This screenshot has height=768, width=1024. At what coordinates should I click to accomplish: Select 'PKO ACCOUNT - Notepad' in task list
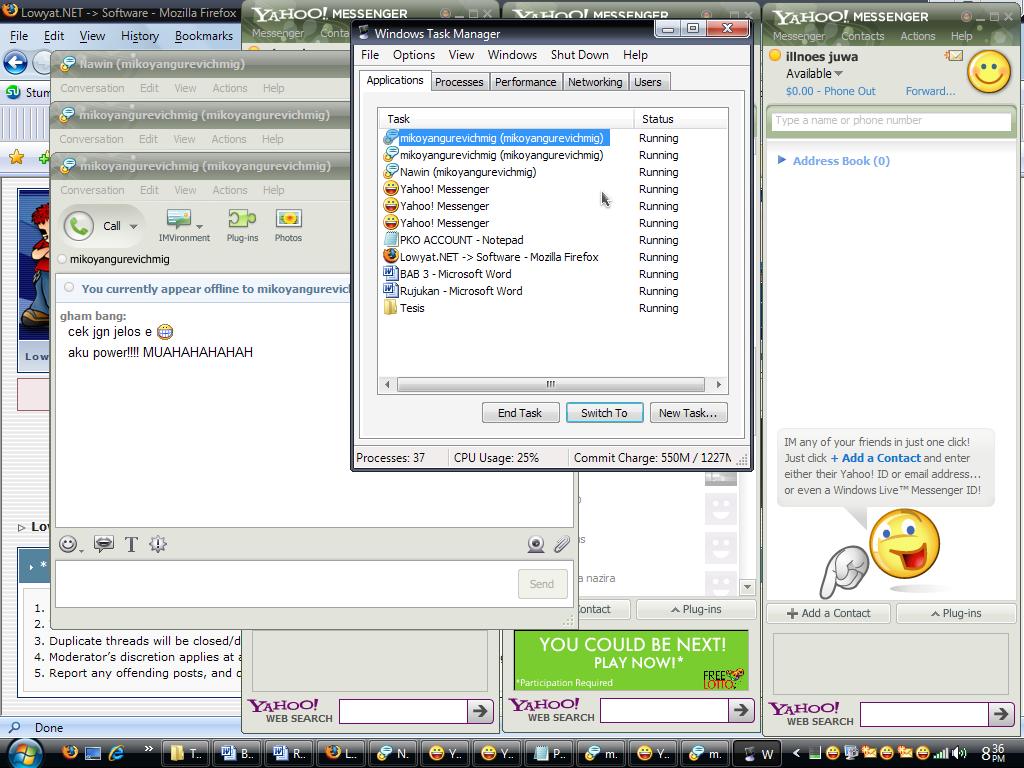(461, 240)
